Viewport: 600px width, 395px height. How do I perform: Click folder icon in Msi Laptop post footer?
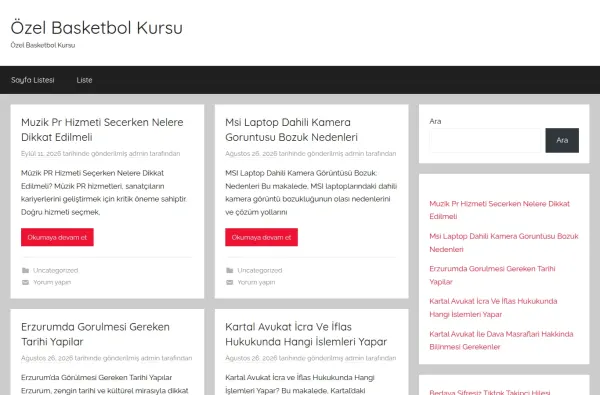[230, 270]
